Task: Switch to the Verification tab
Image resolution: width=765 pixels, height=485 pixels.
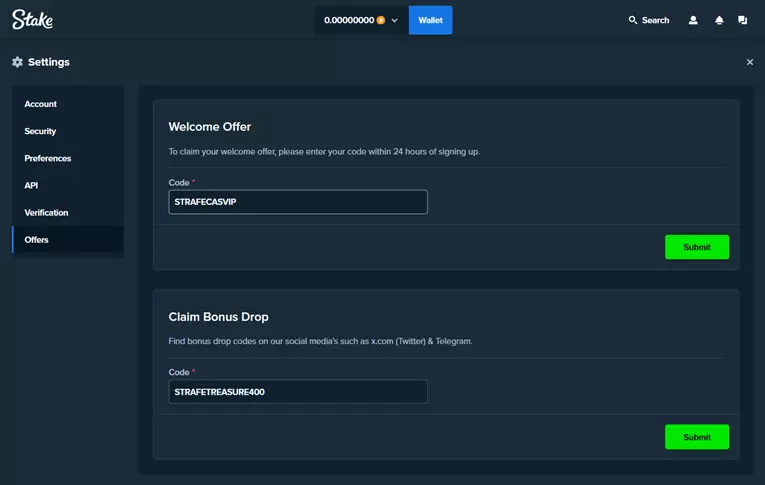Action: click(68, 213)
